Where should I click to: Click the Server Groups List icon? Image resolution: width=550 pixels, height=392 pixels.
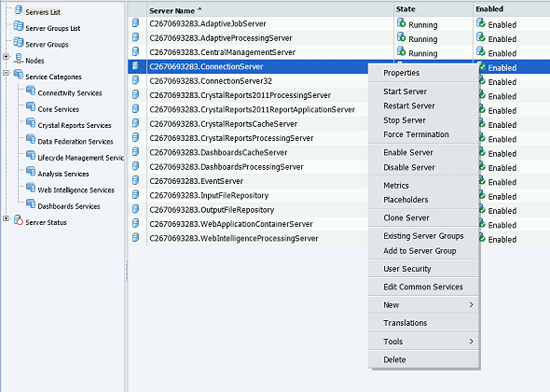point(18,26)
